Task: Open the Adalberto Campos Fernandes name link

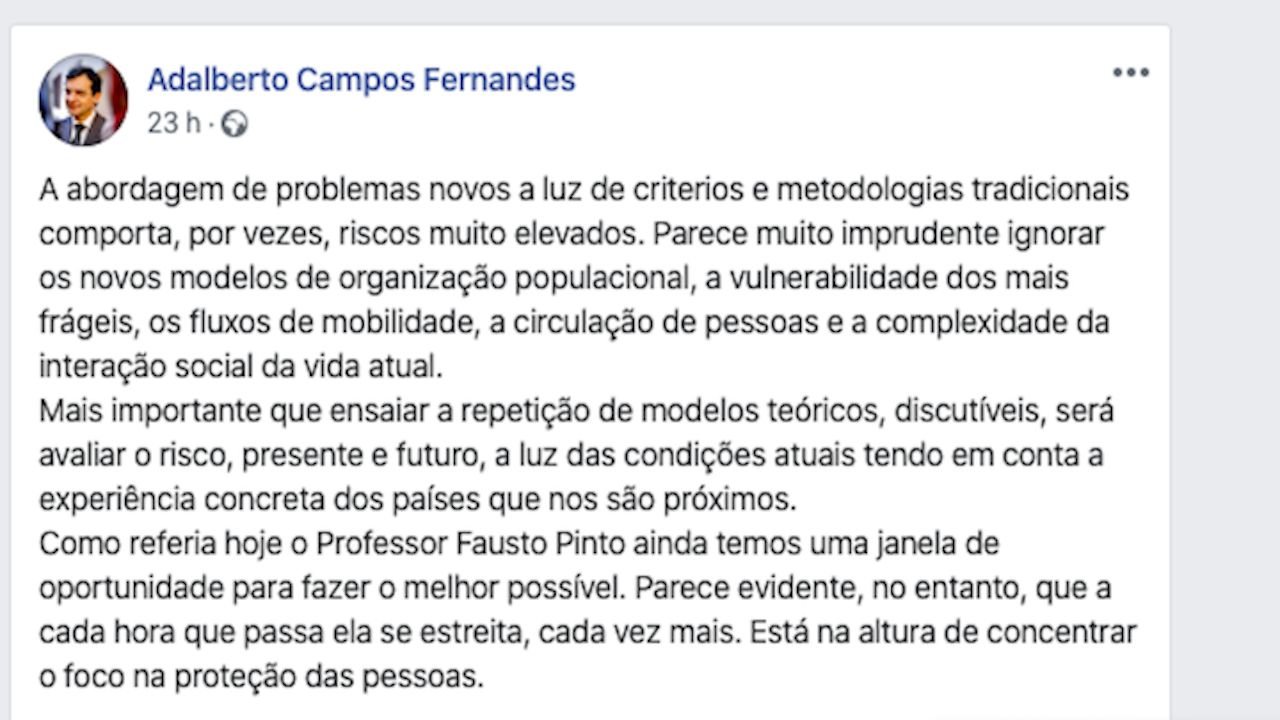Action: 361,79
